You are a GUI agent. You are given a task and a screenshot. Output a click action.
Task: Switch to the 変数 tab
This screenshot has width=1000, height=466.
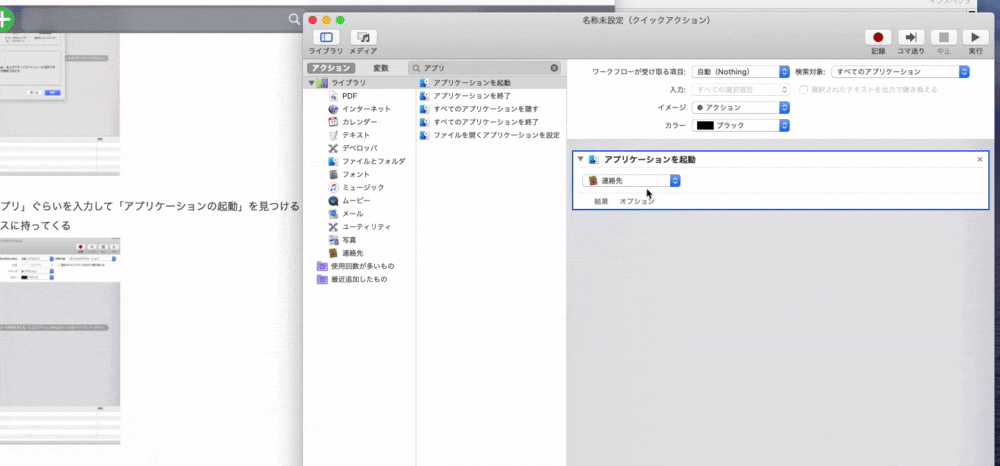pos(381,68)
